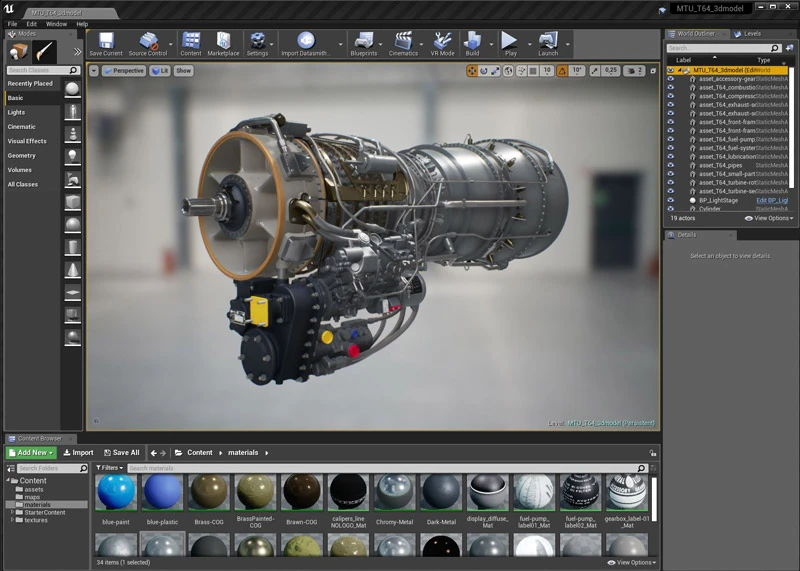This screenshot has width=800, height=571.
Task: Open the Window menu
Action: coord(57,24)
